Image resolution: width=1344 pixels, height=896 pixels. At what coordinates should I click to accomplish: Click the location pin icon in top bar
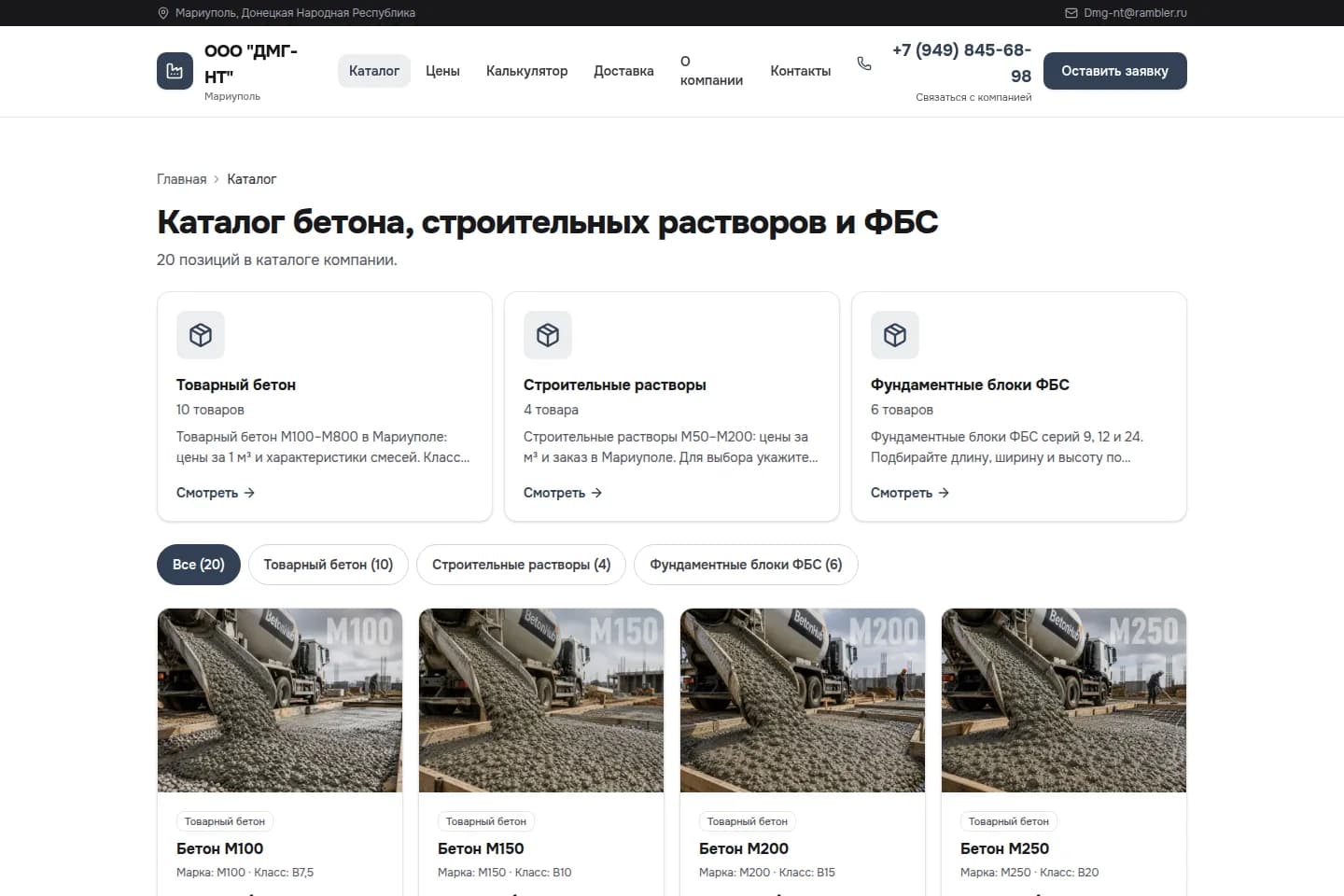point(163,13)
